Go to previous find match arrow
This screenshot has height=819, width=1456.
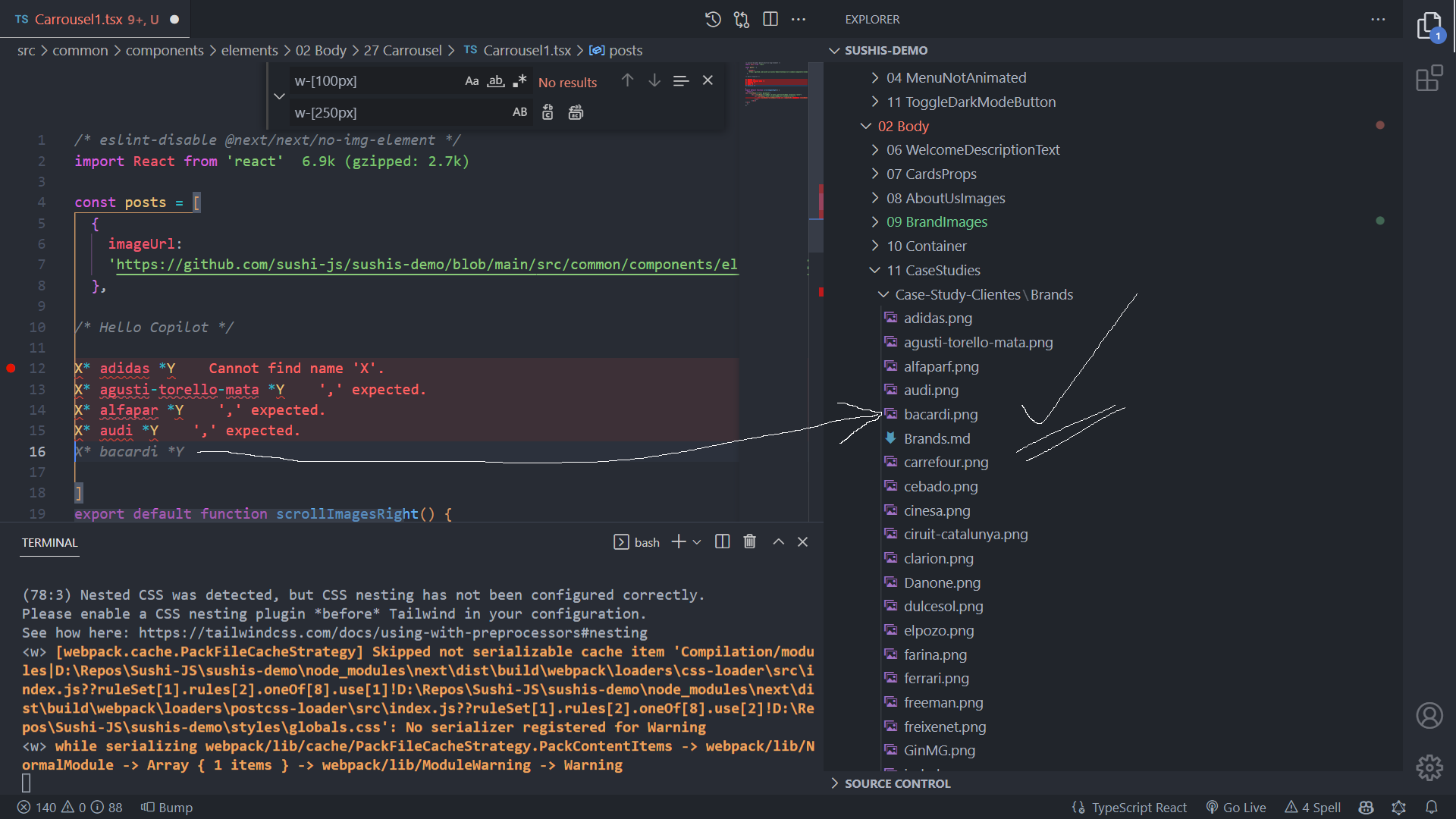[x=627, y=80]
